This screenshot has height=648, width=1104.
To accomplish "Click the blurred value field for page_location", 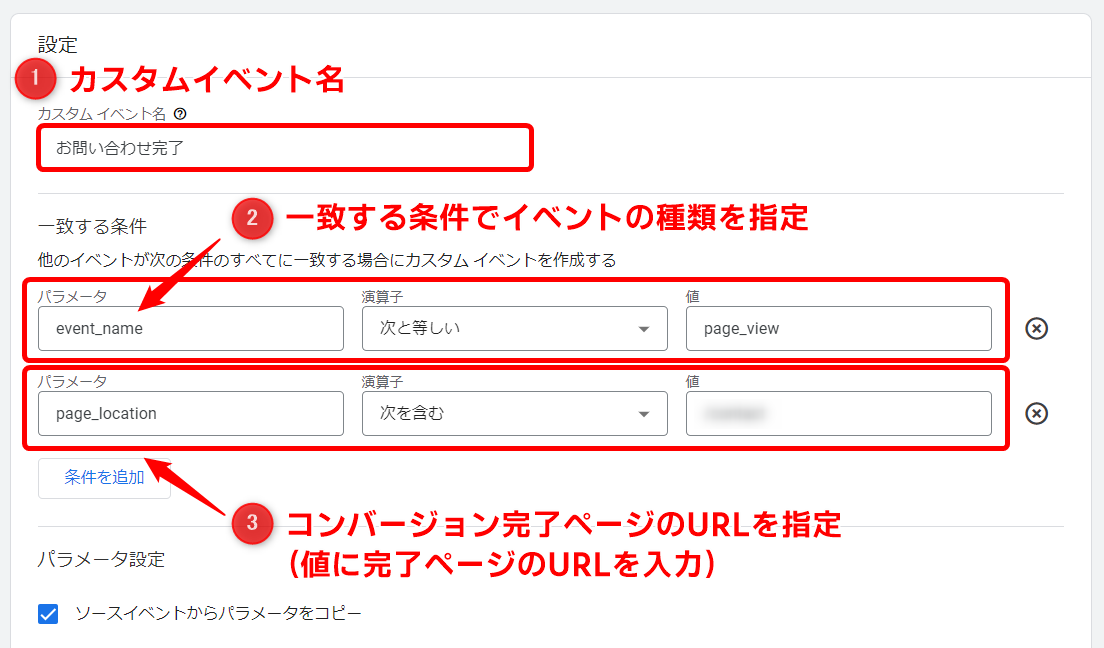I will (x=838, y=413).
